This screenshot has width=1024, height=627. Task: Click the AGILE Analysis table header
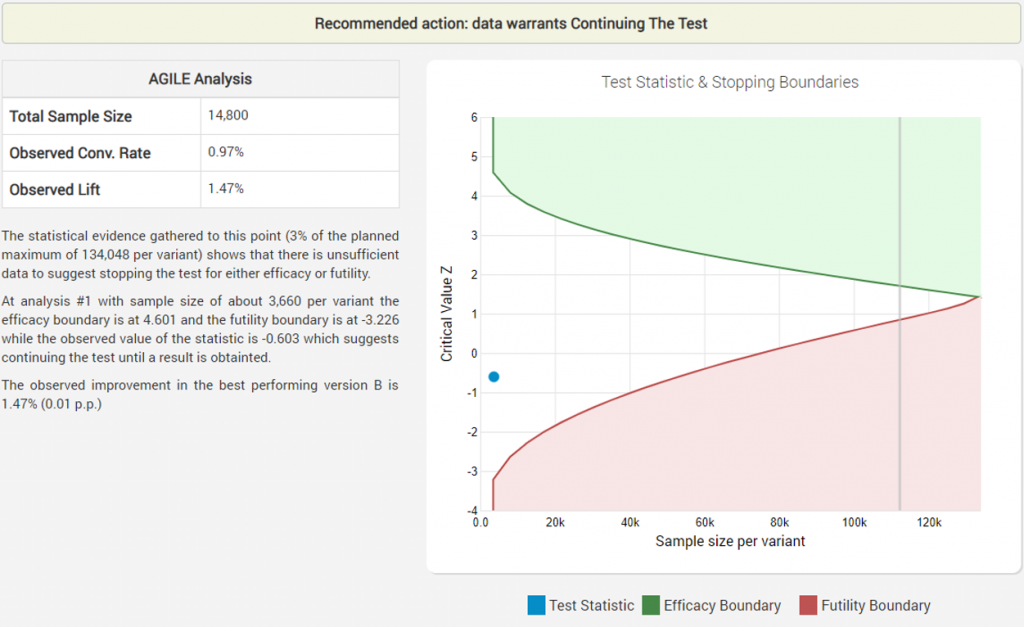(x=200, y=79)
